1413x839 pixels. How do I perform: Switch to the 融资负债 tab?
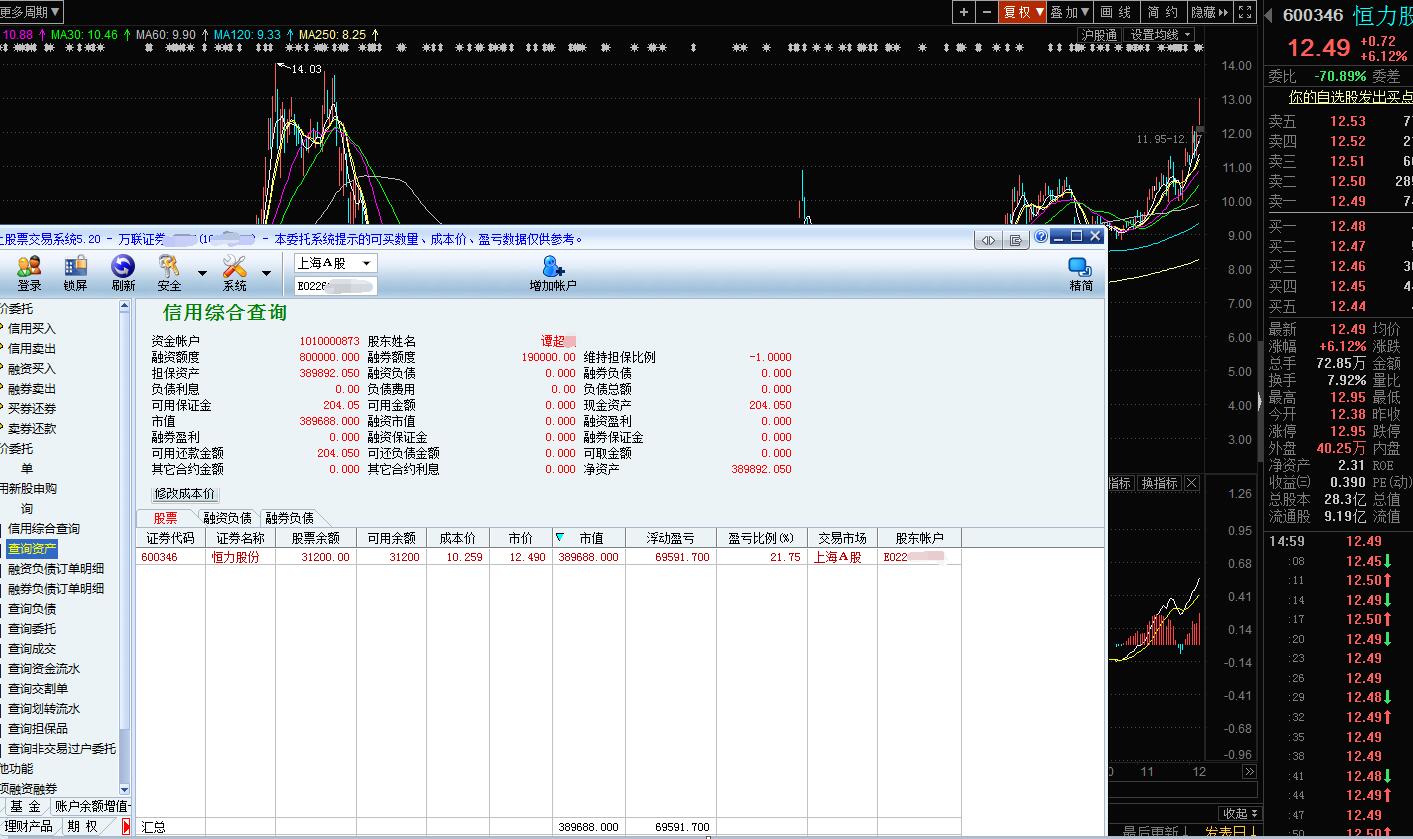click(x=227, y=518)
